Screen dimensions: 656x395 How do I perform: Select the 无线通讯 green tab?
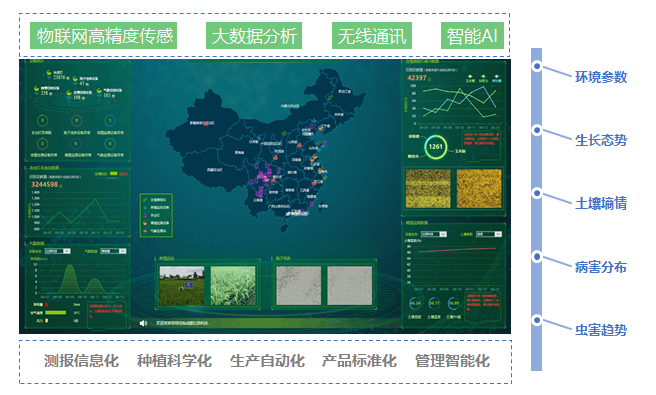coord(372,36)
